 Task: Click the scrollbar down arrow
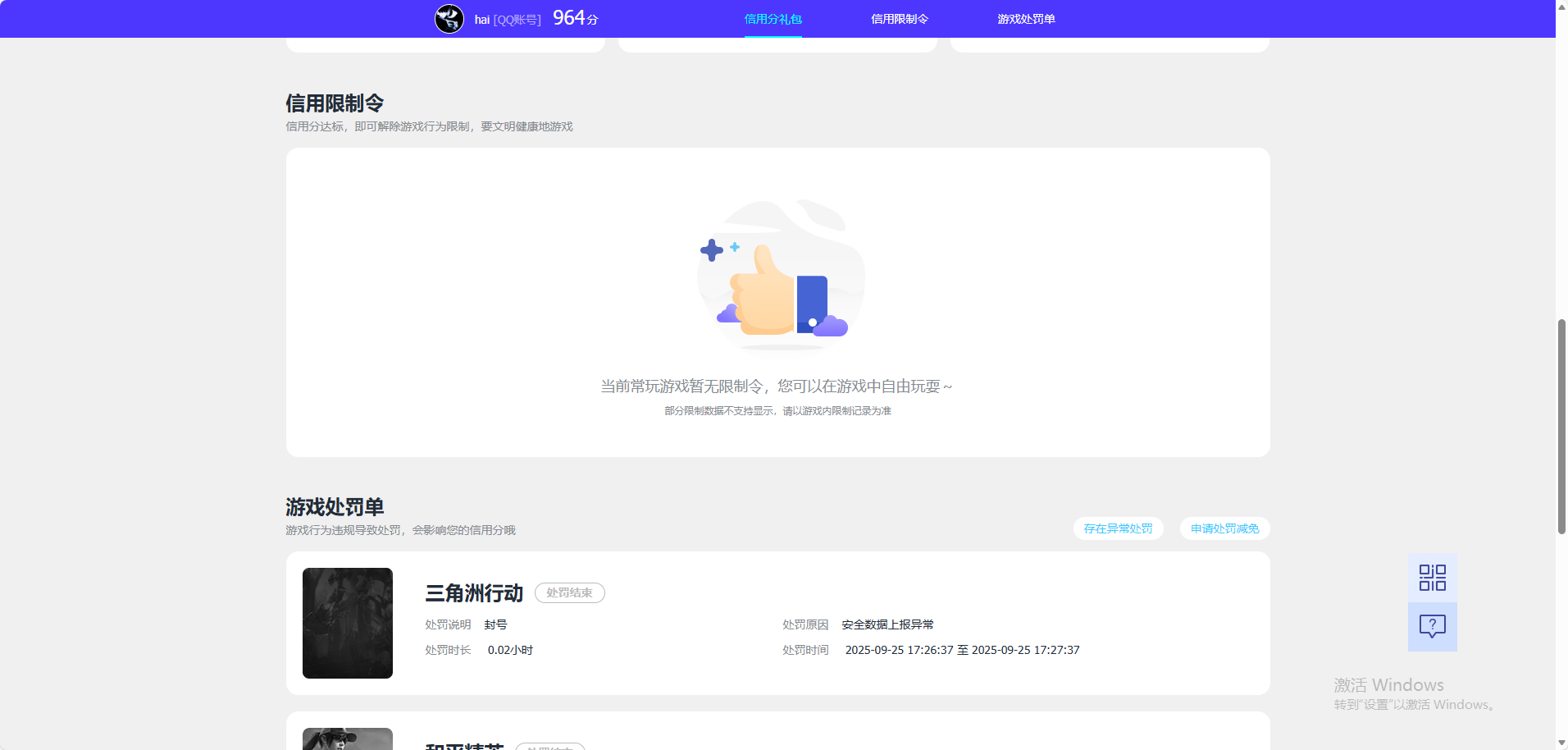(1560, 743)
